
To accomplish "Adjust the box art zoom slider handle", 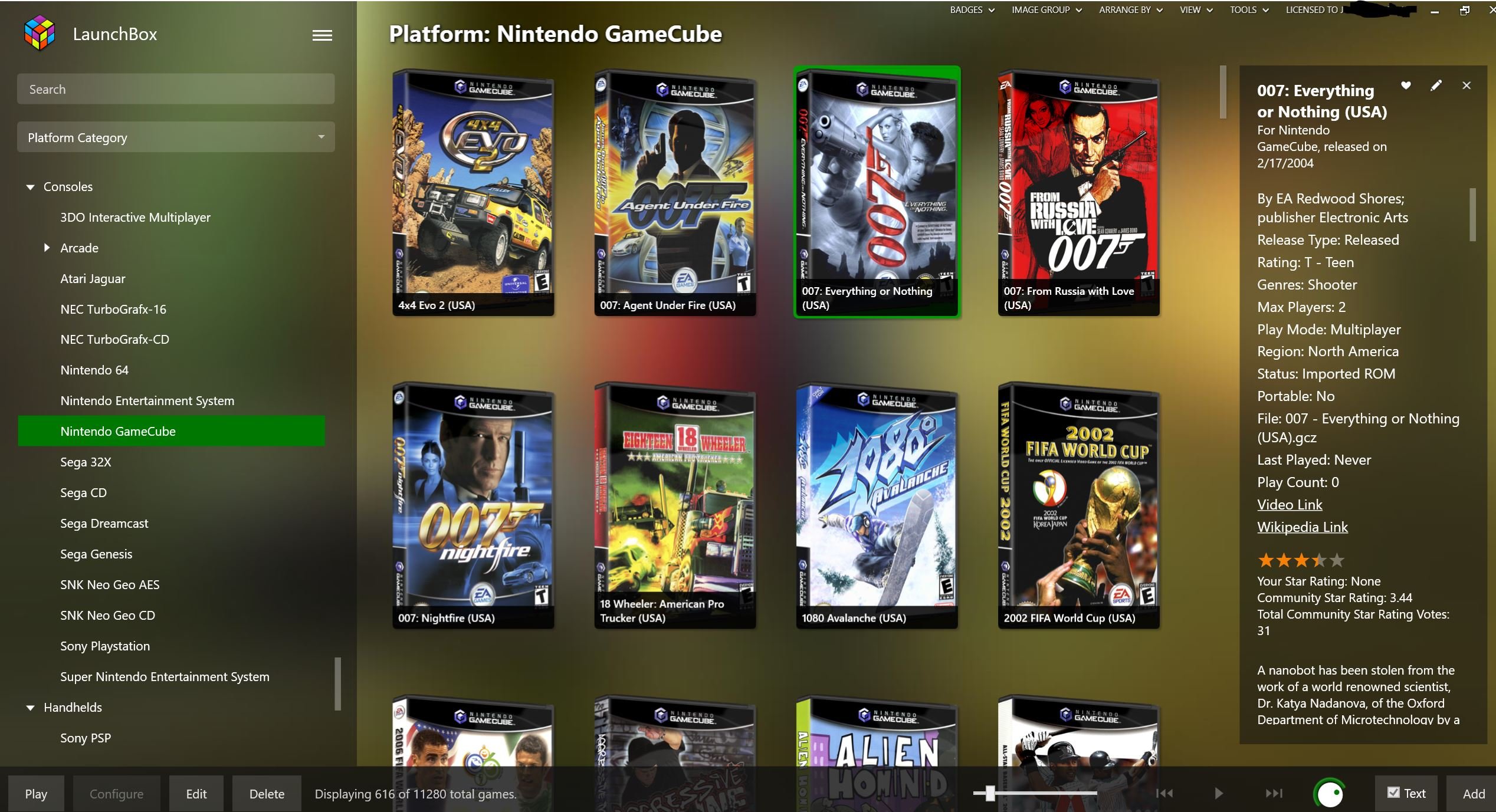I will 990,793.
